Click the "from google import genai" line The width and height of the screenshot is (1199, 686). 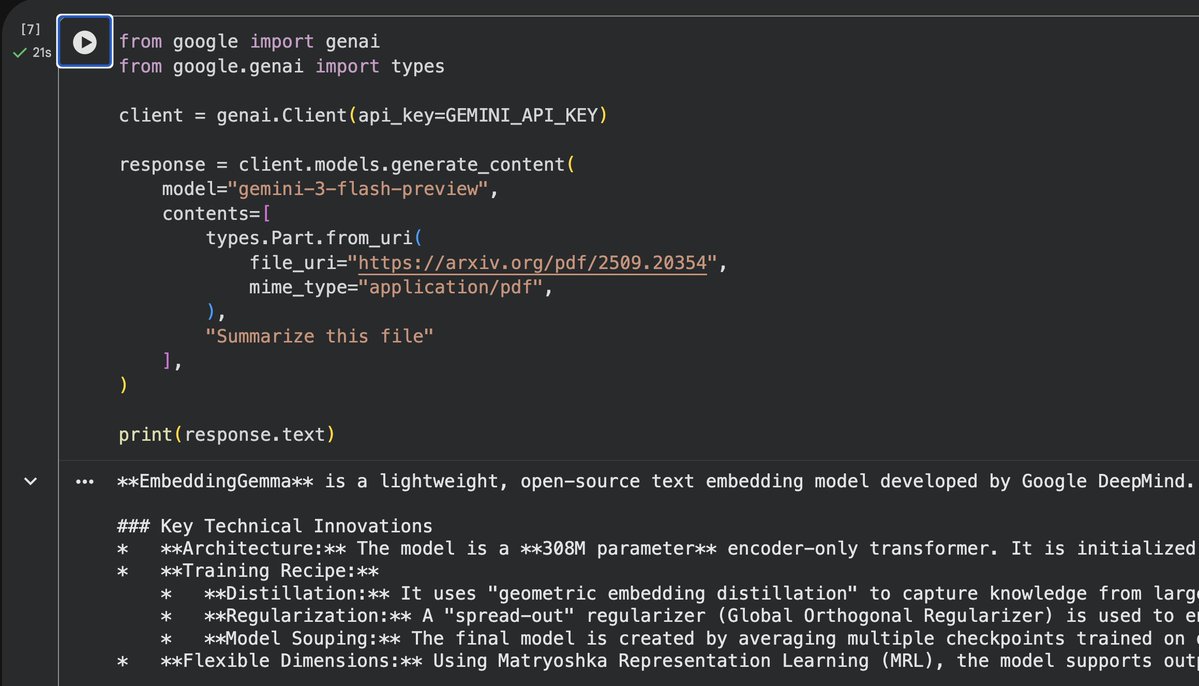coord(249,41)
